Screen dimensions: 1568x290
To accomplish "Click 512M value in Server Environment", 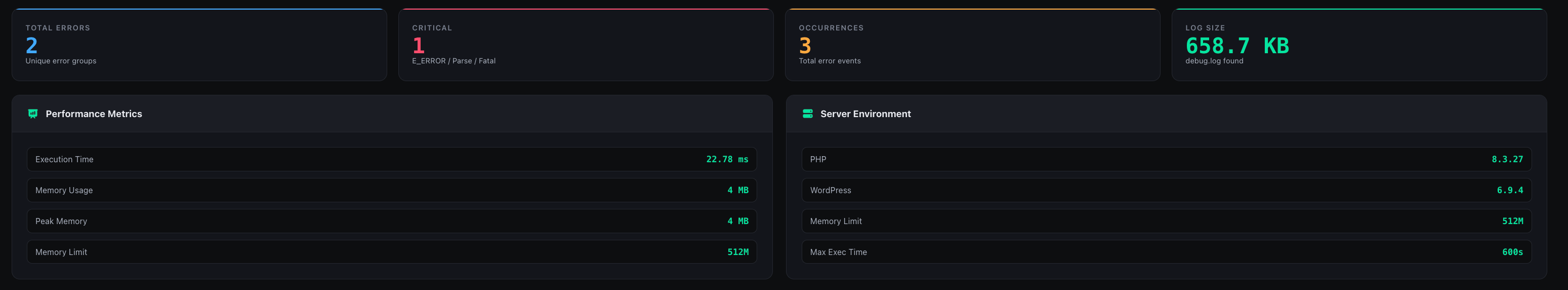I will click(x=1513, y=221).
